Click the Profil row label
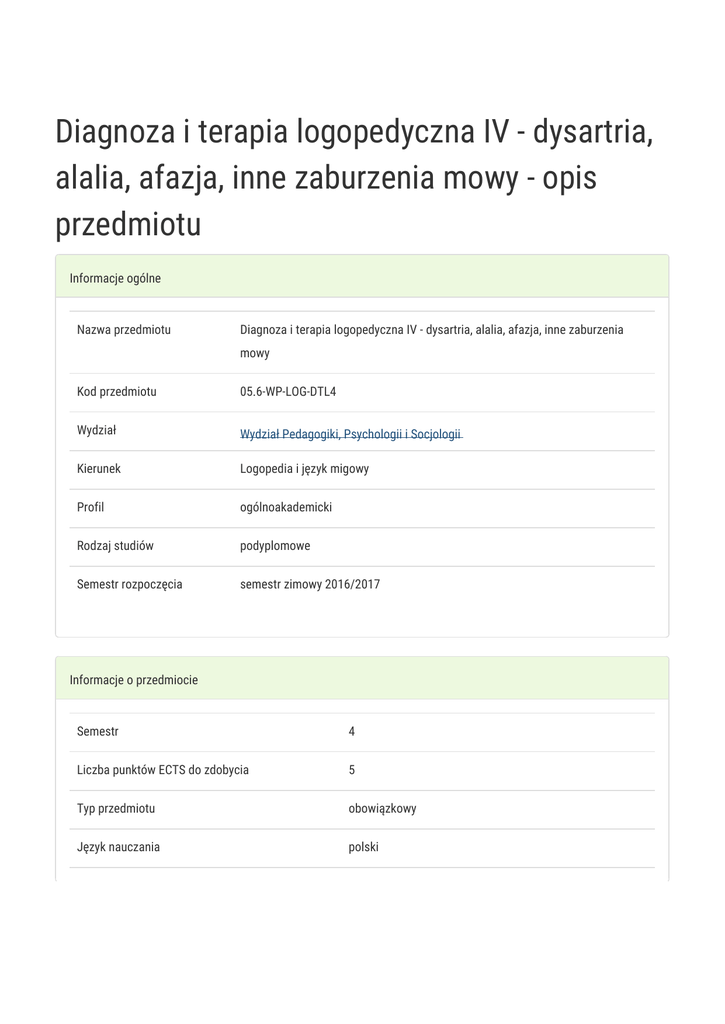Viewport: 725px width, 1024px height. (91, 507)
